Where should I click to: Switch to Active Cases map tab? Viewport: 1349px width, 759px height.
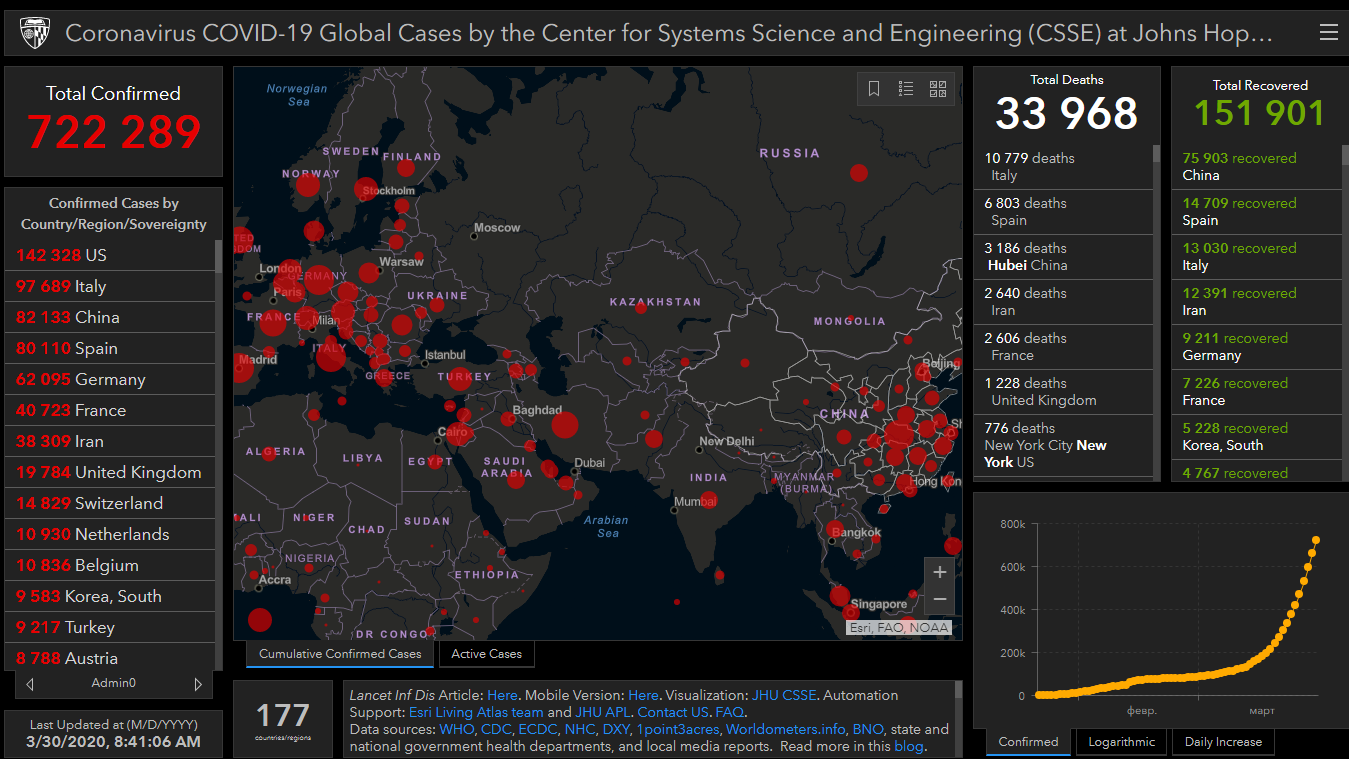[x=486, y=654]
